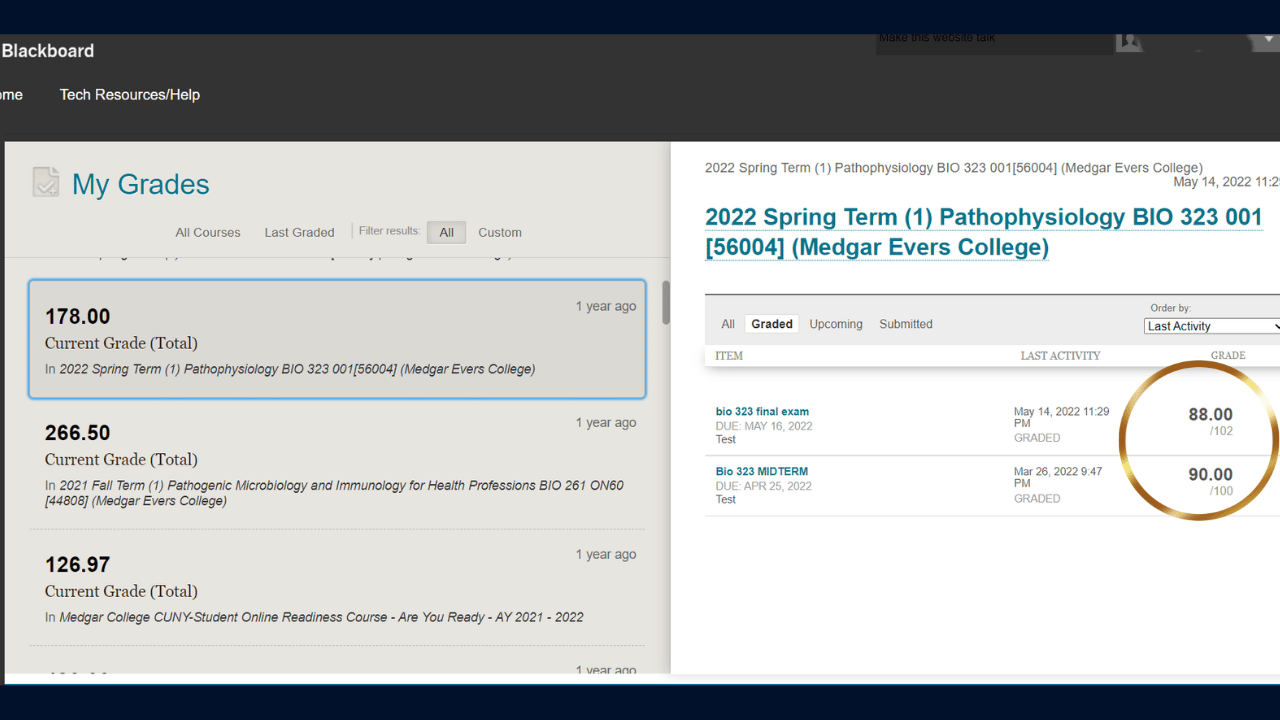
Task: Select the 126.97 Online Readiness Course entry
Action: (x=336, y=588)
